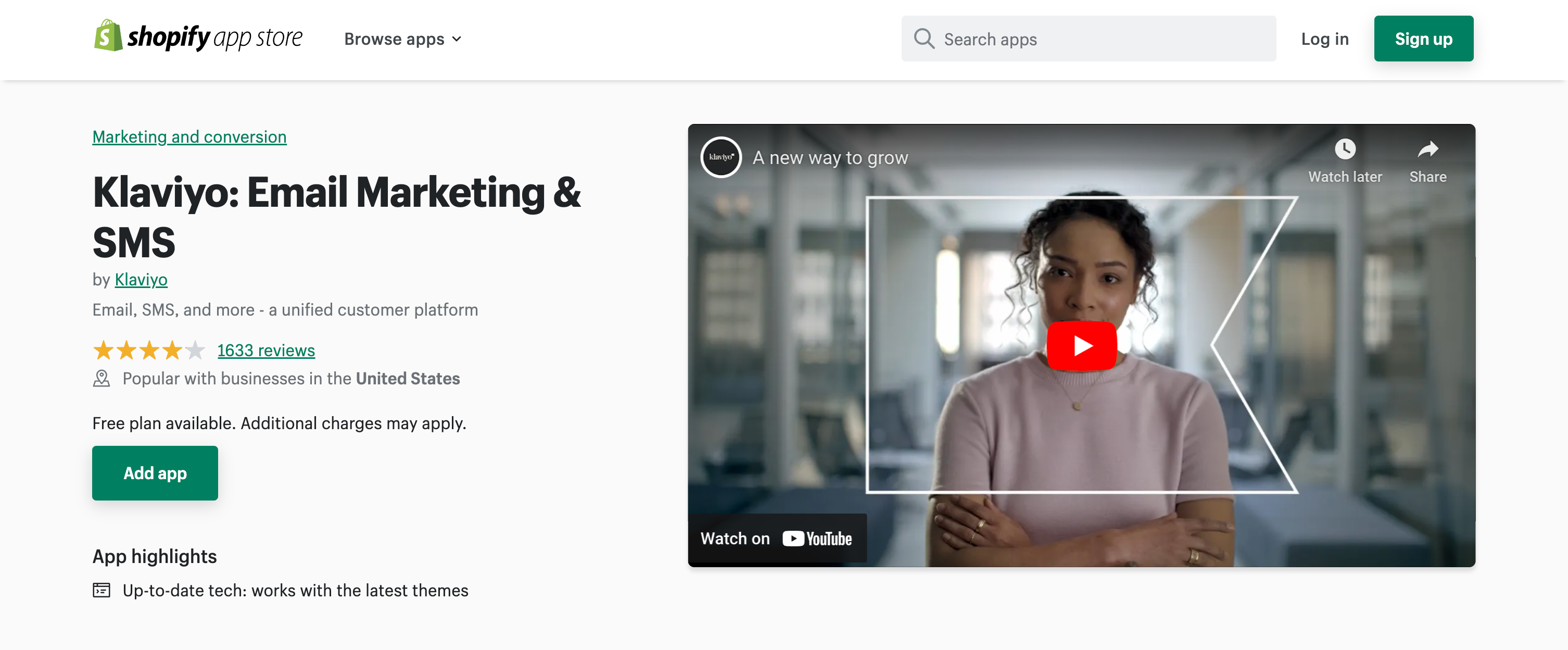This screenshot has height=650, width=1568.
Task: Open the 1633 reviews link
Action: click(266, 351)
